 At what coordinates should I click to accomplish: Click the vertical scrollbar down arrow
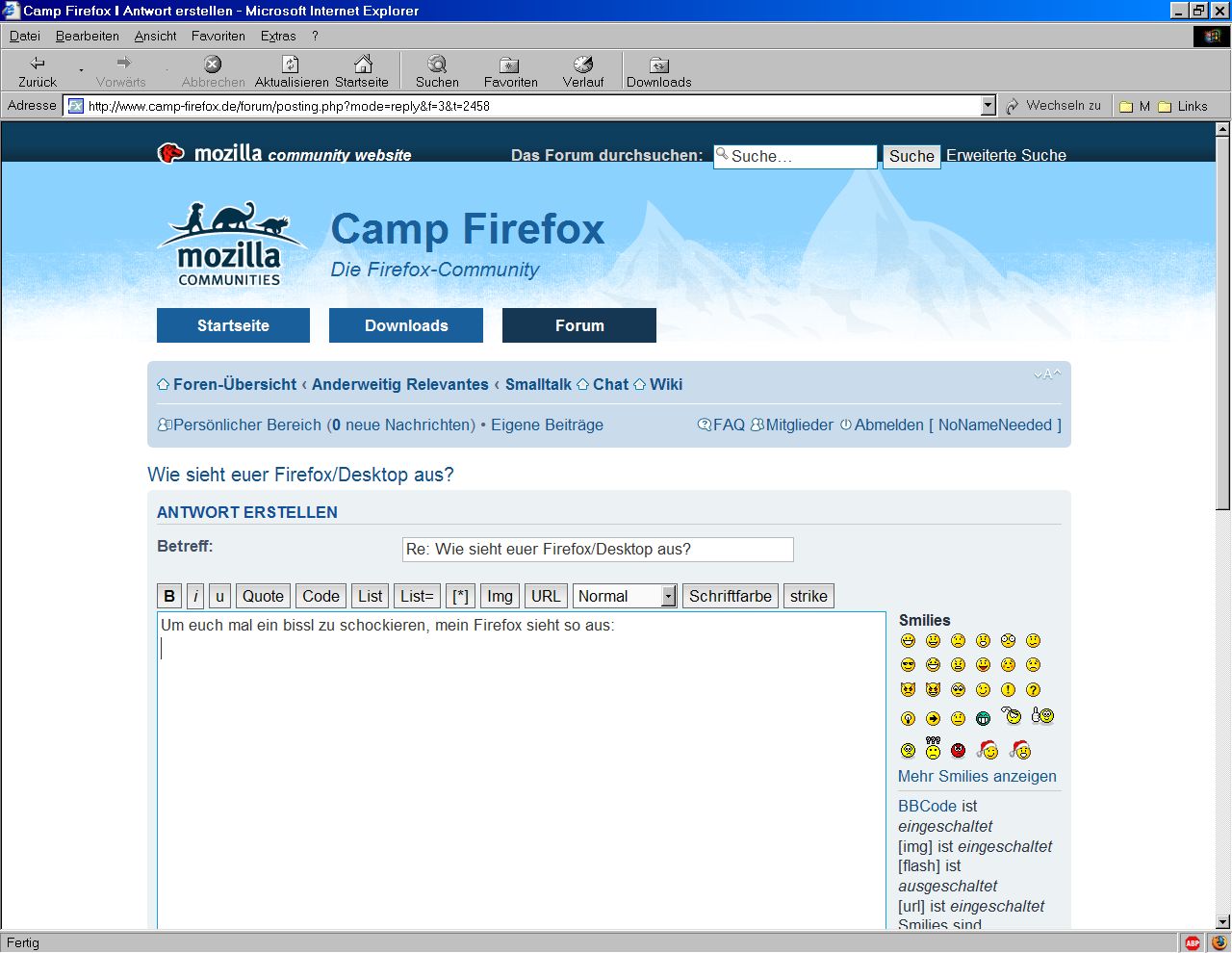click(1223, 921)
